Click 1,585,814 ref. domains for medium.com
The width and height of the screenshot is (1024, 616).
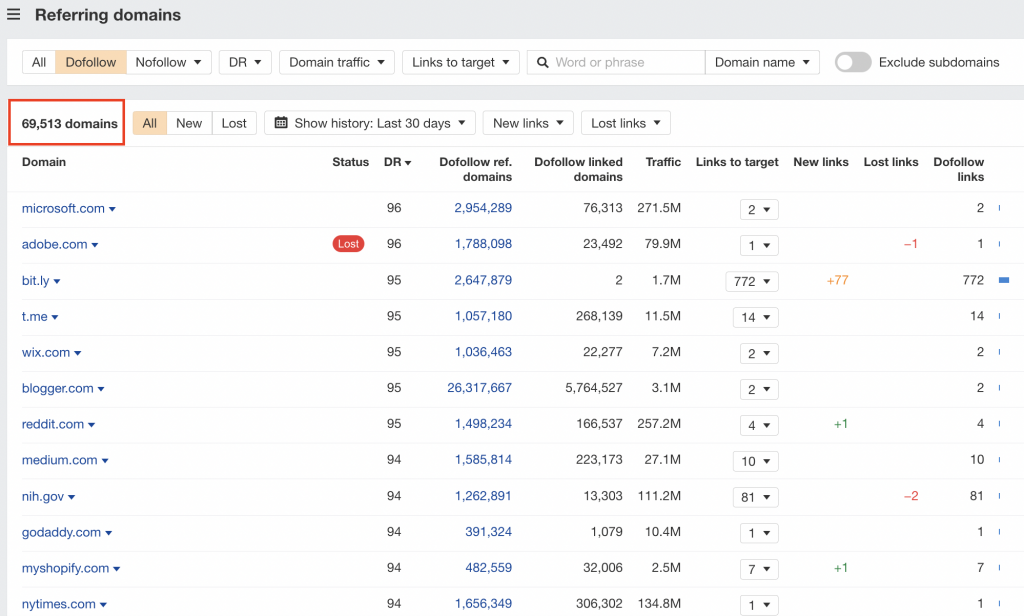pos(483,459)
